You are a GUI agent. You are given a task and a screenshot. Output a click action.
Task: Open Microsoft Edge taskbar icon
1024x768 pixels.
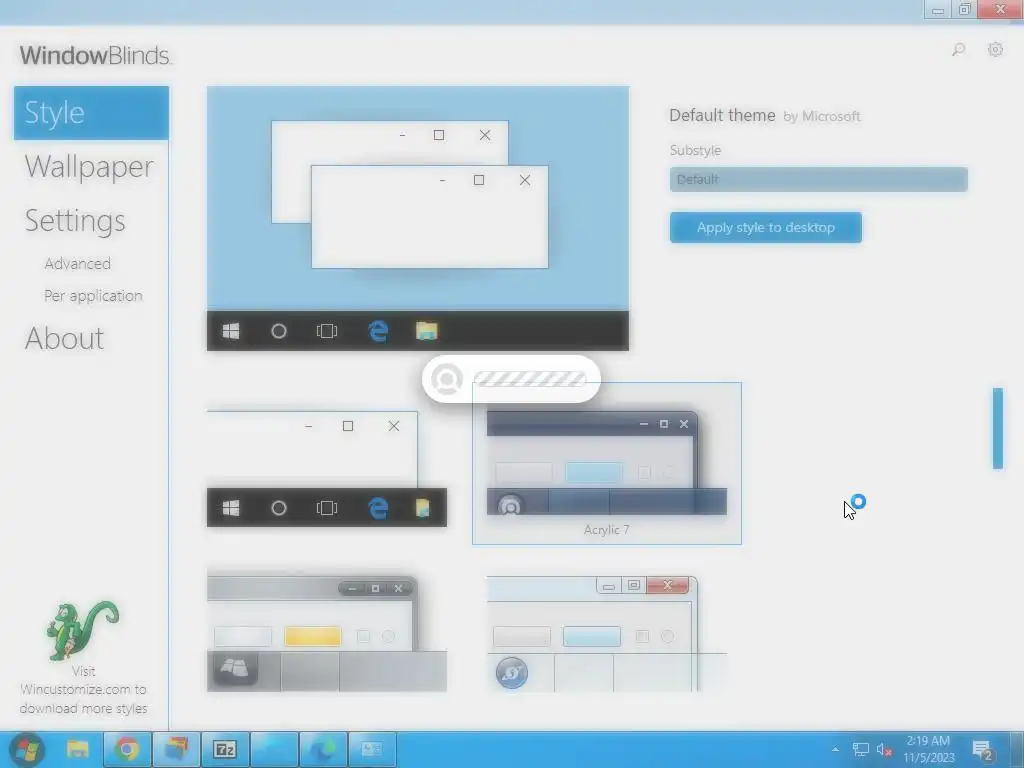(323, 749)
